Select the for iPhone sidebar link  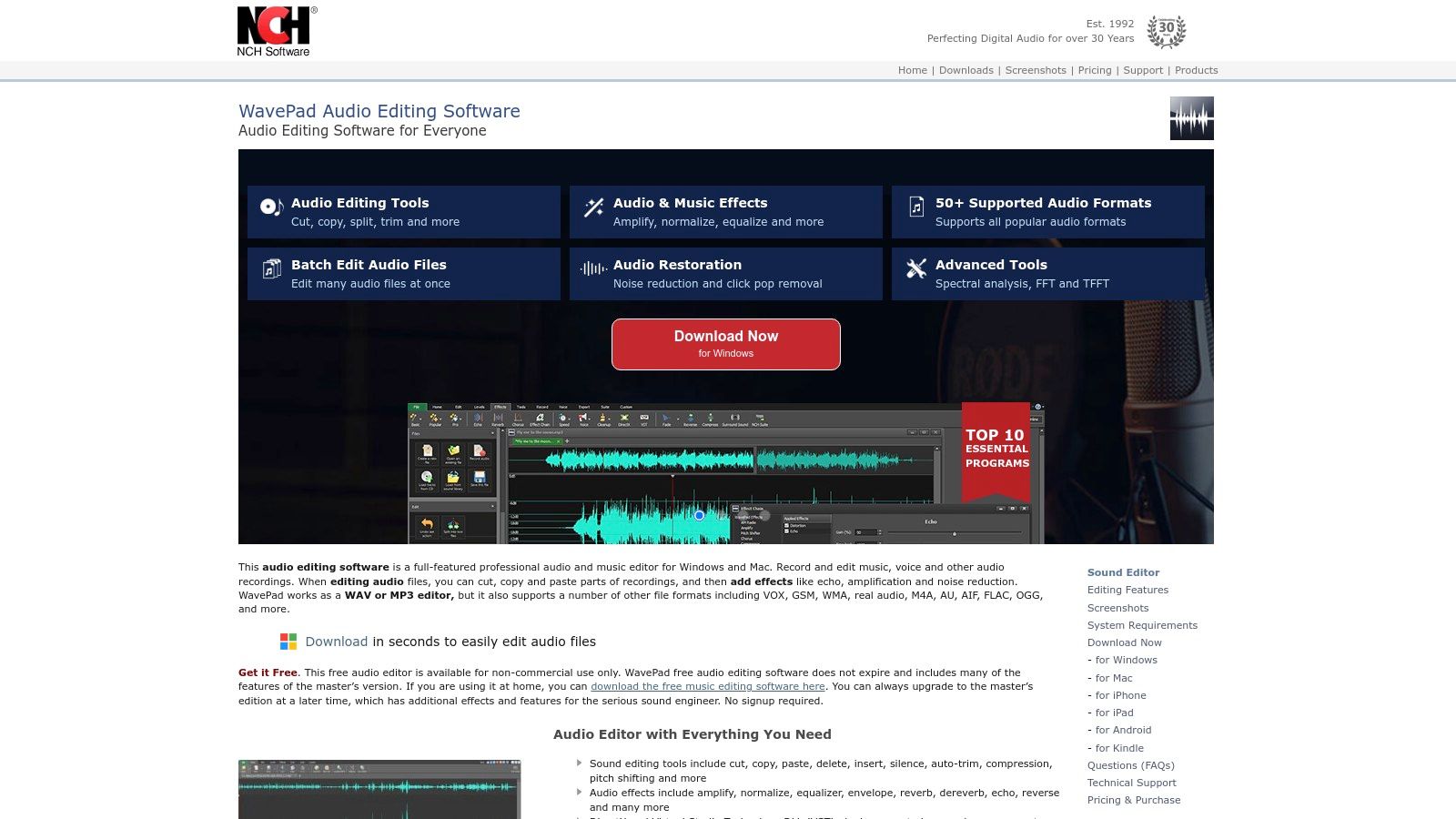1121,695
